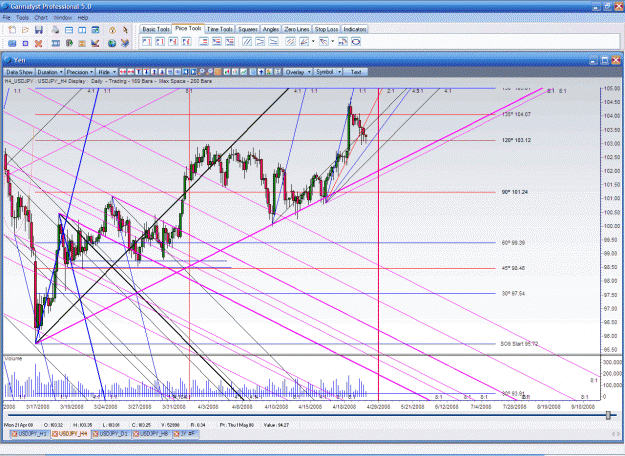Switch to the Squares tab
Image resolution: width=625 pixels, height=456 pixels.
[248, 29]
